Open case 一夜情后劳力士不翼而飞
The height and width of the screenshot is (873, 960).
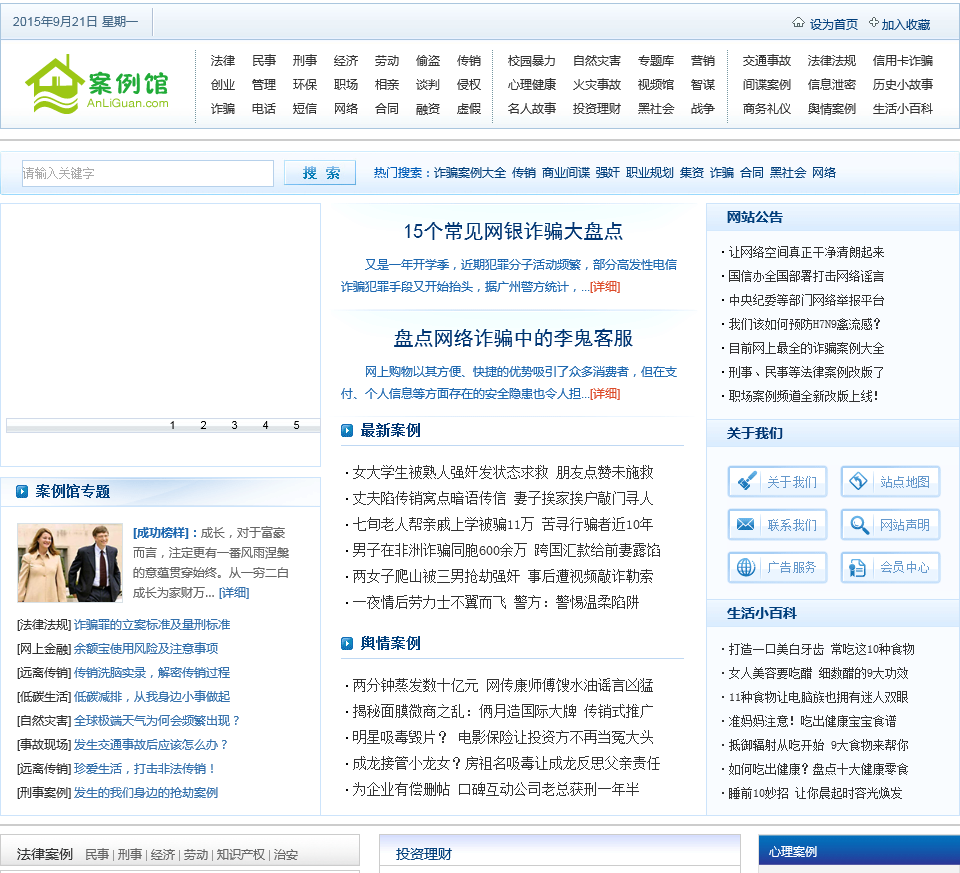point(495,602)
